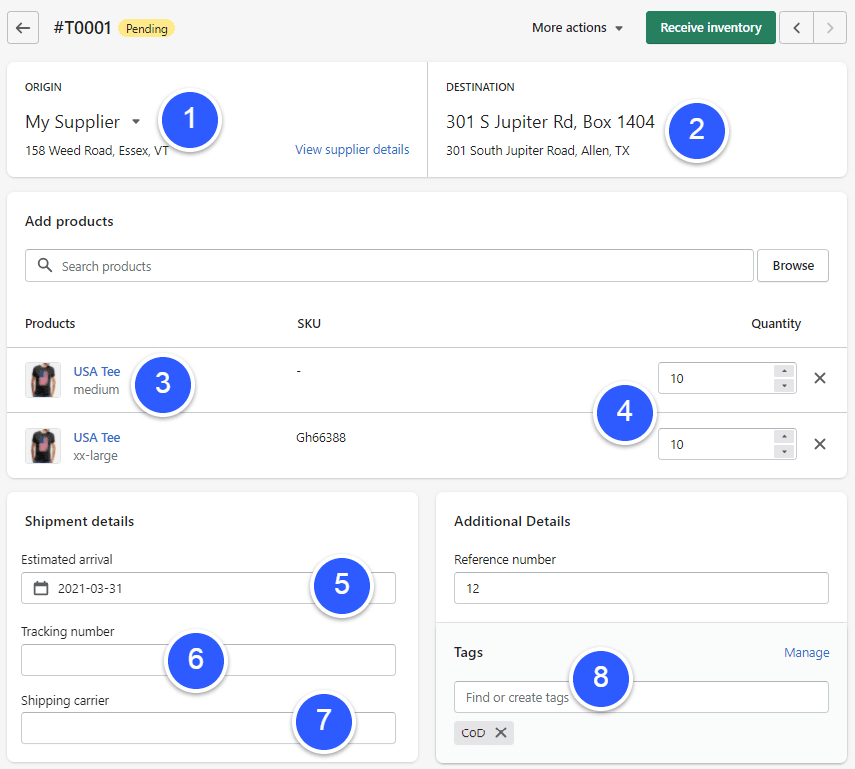
Task: Remove the CoD tag
Action: (x=501, y=732)
